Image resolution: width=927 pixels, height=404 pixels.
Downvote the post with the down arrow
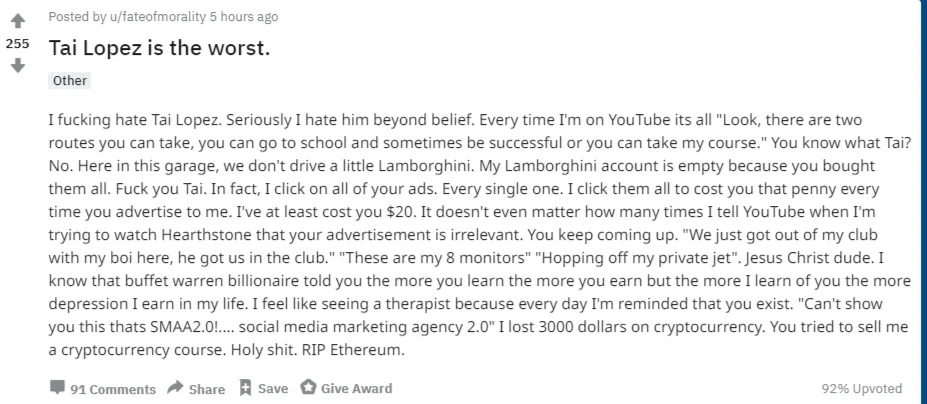(18, 65)
